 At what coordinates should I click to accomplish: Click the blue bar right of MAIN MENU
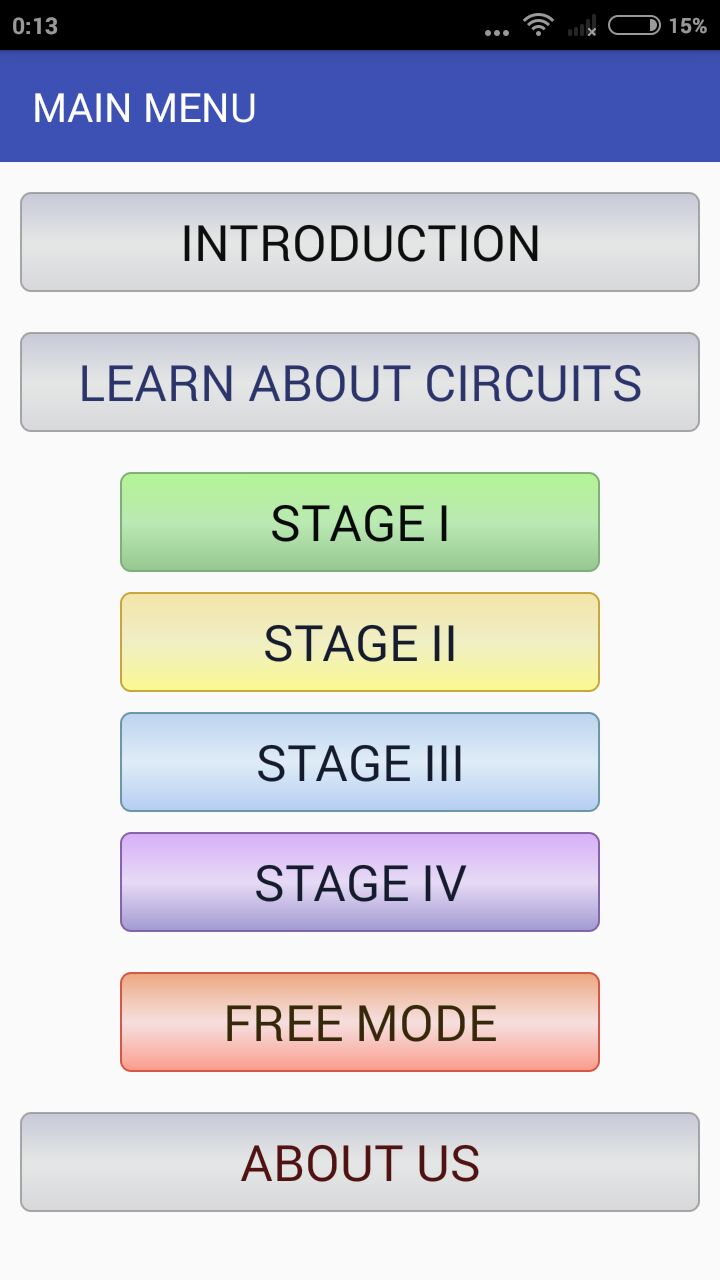pos(500,108)
